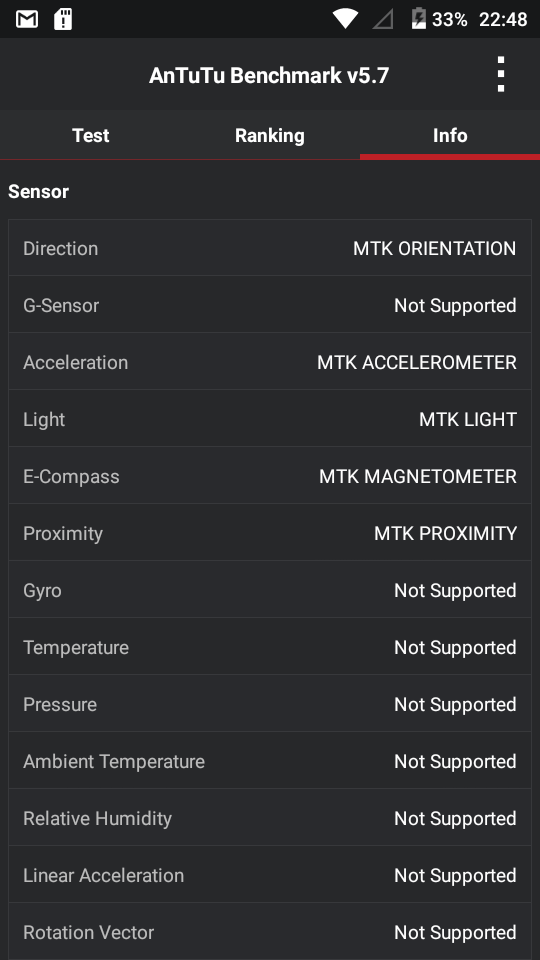The height and width of the screenshot is (960, 540).
Task: Tap the SD card notification icon
Action: pos(63,20)
